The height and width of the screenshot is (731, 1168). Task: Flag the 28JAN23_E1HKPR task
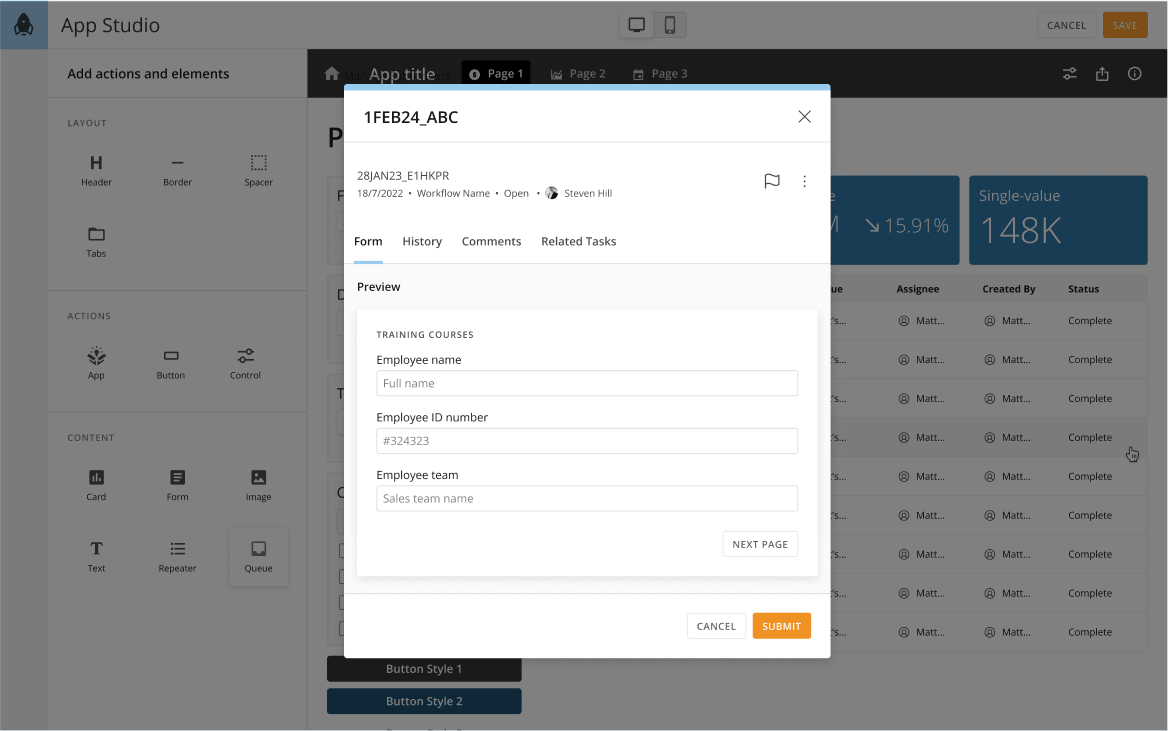click(772, 181)
